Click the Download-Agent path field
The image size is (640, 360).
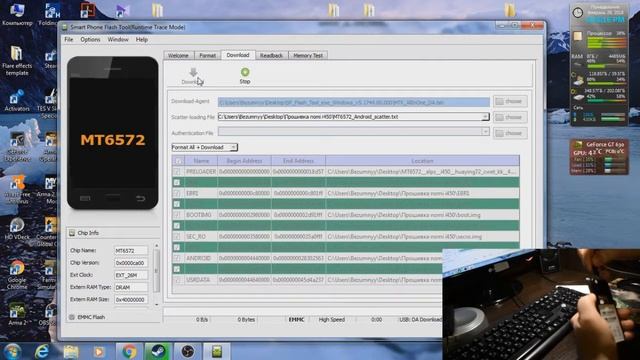click(x=353, y=102)
